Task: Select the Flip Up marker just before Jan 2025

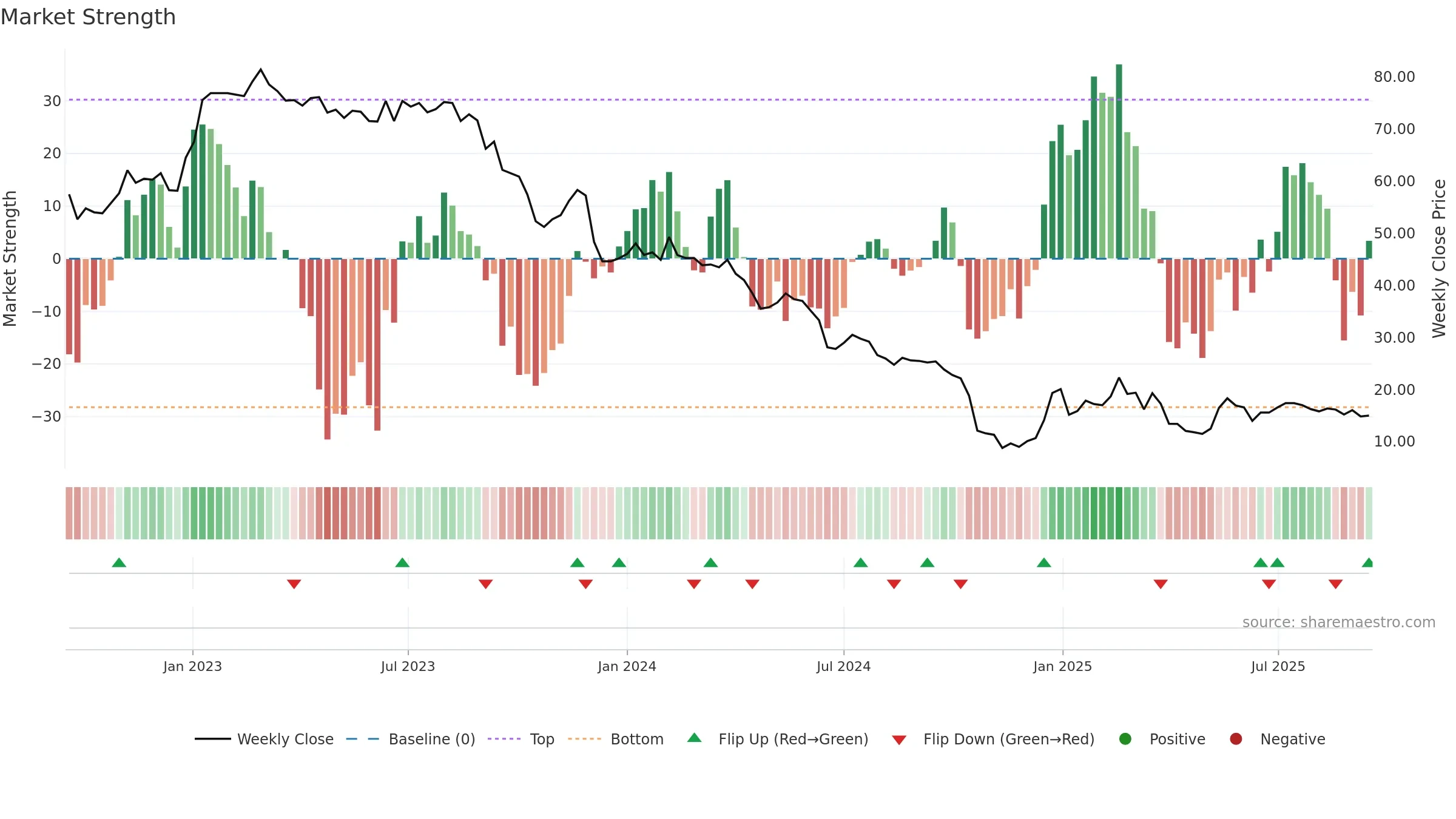Action: click(1044, 562)
